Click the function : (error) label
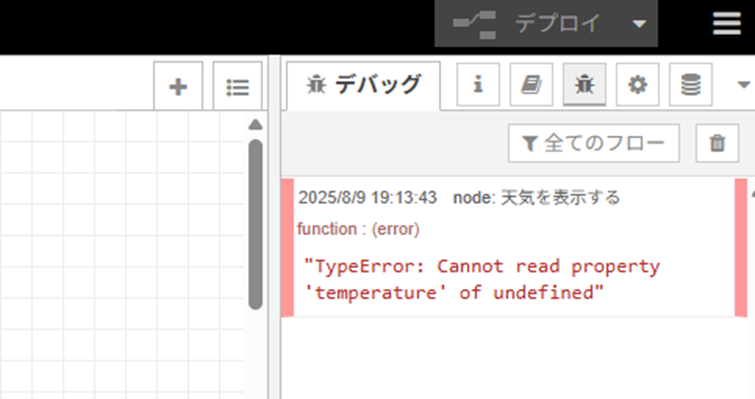This screenshot has height=399, width=755. 358,229
